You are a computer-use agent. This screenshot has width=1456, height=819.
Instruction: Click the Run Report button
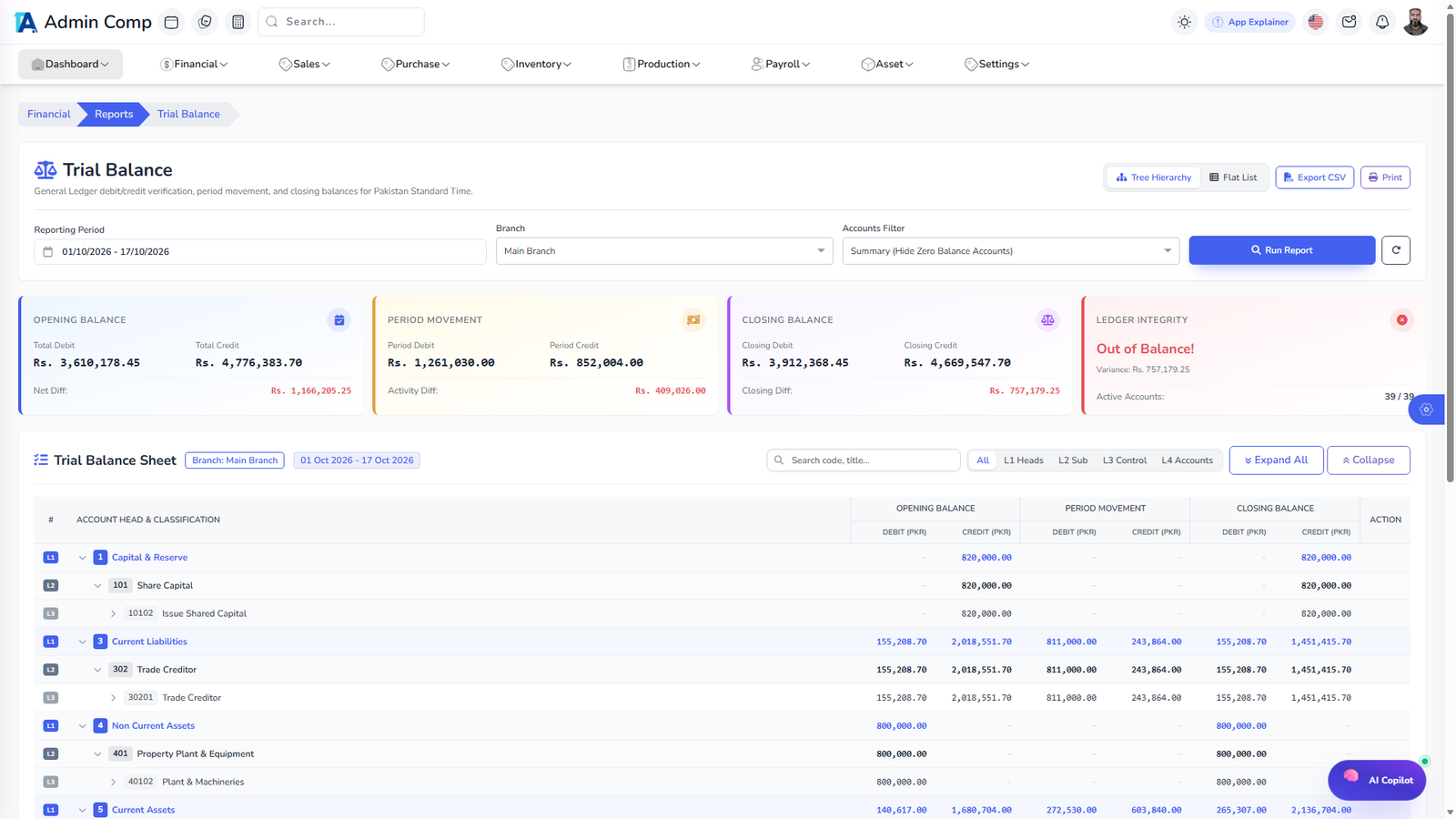(1281, 250)
